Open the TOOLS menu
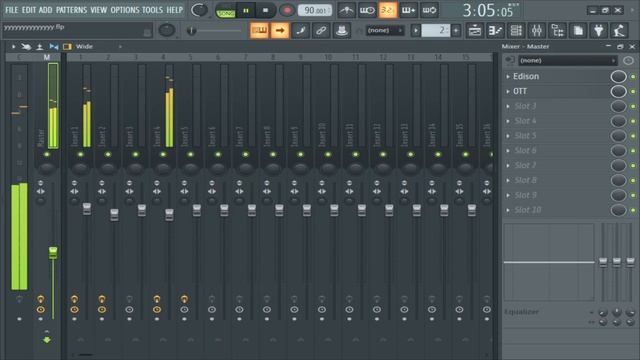 [x=152, y=10]
